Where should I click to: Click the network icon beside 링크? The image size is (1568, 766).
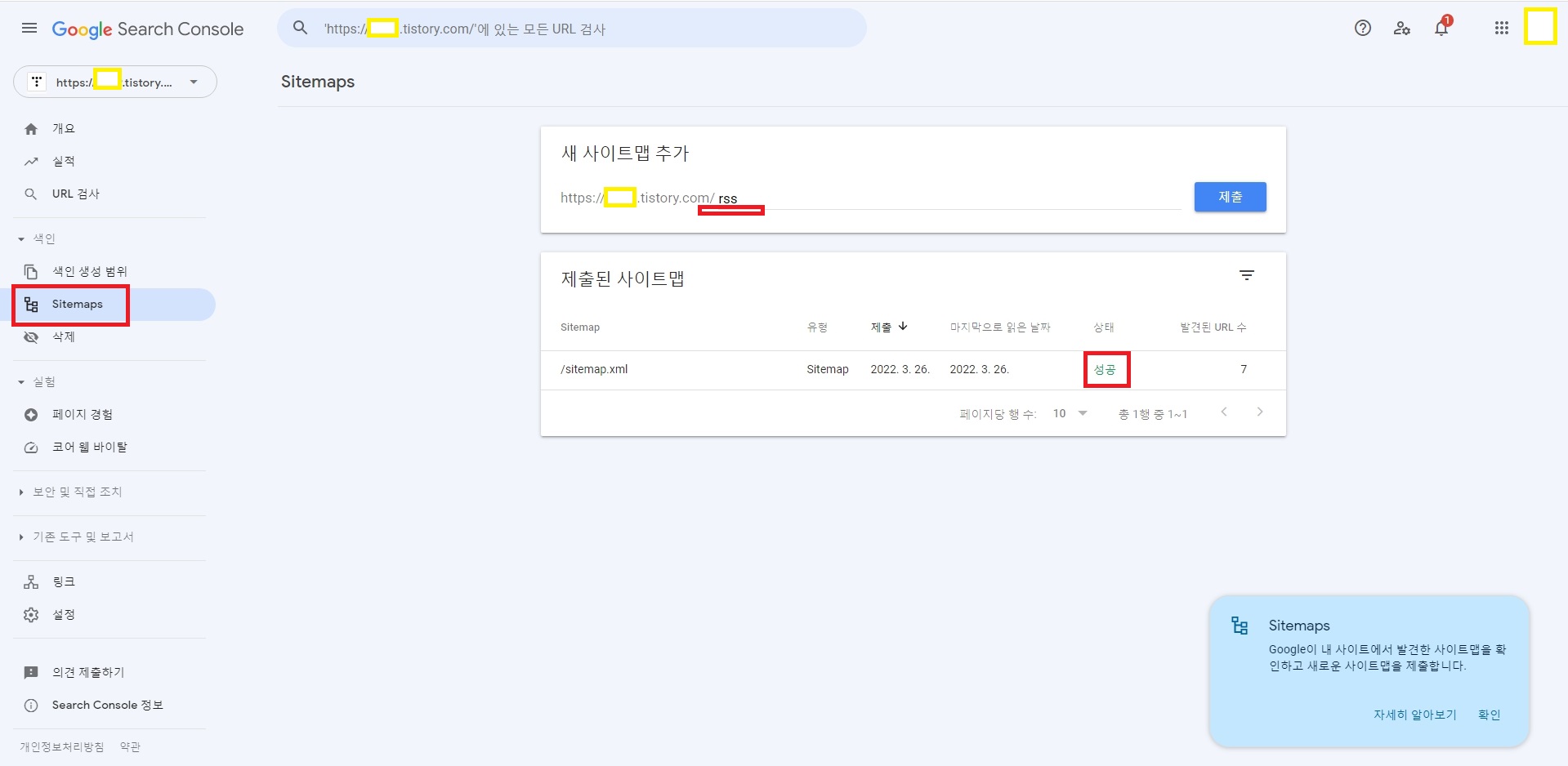pos(31,582)
